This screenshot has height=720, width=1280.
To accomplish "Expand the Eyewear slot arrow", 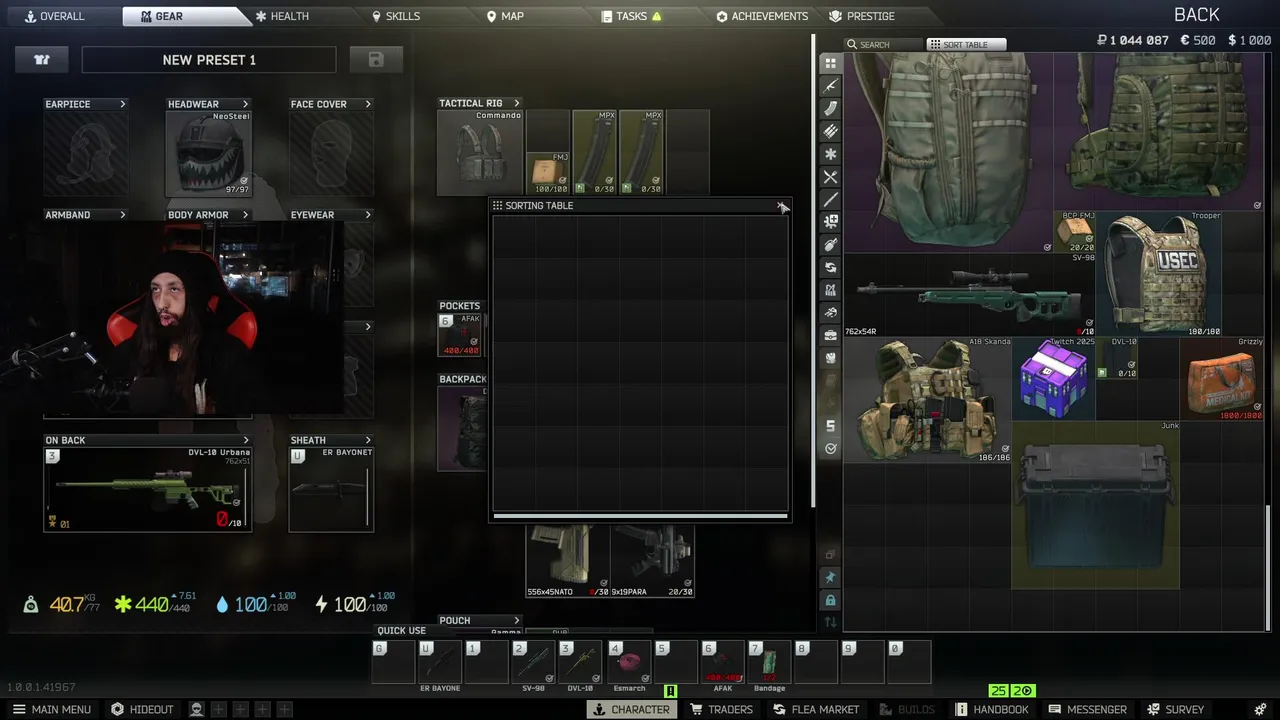I will pos(368,215).
